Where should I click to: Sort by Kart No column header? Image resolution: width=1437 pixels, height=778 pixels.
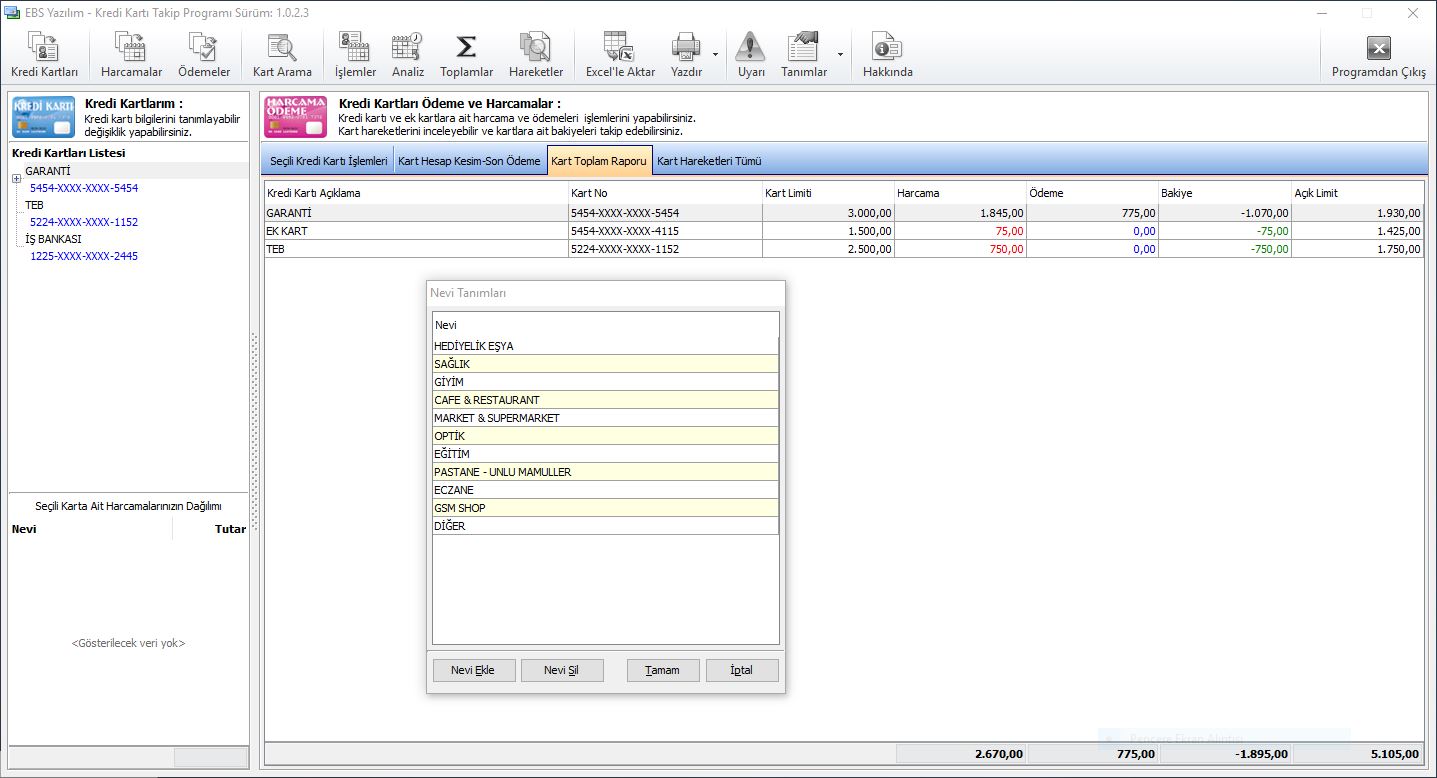[x=664, y=193]
